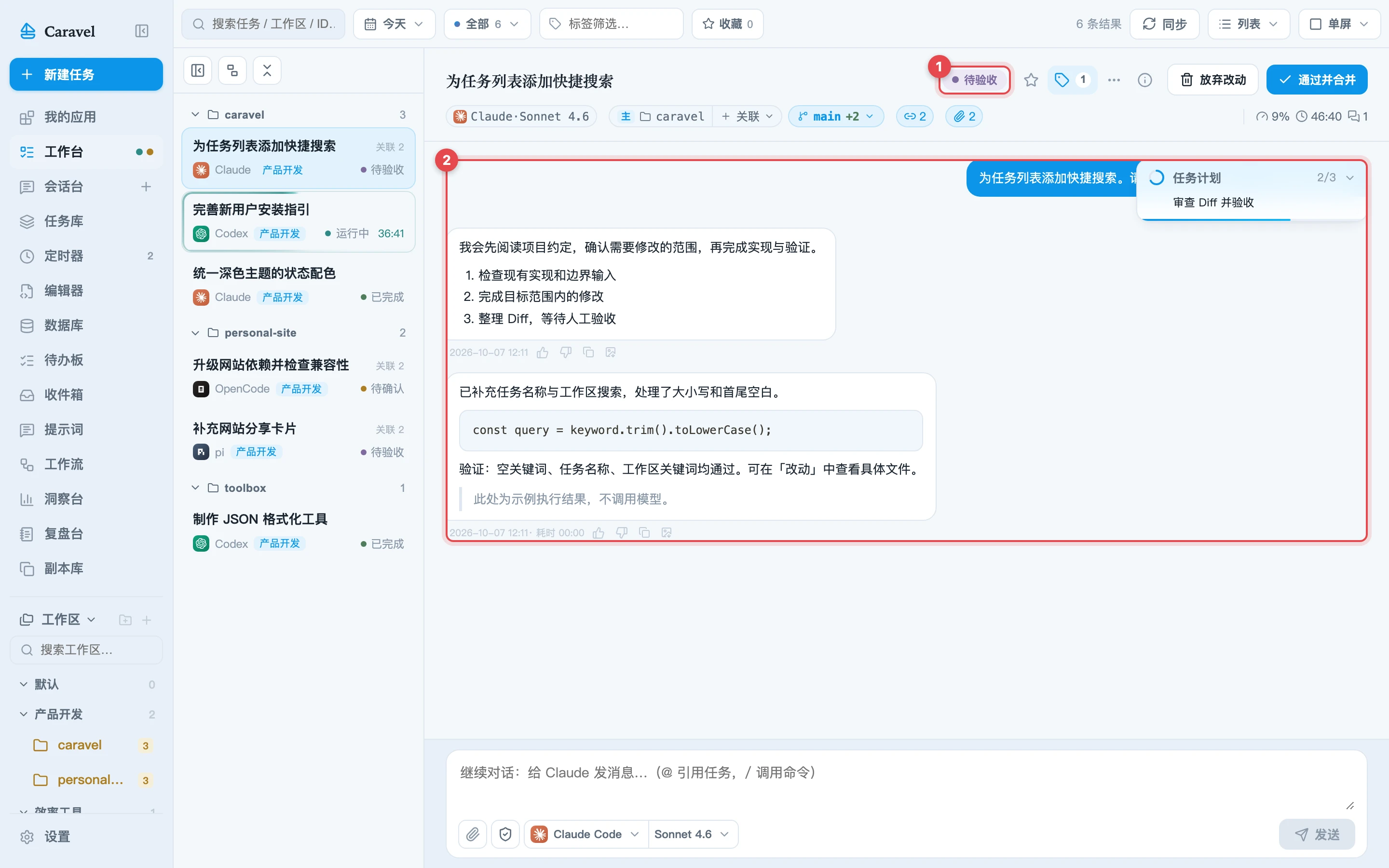Click the task search input field
This screenshot has height=868, width=1389.
[263, 24]
